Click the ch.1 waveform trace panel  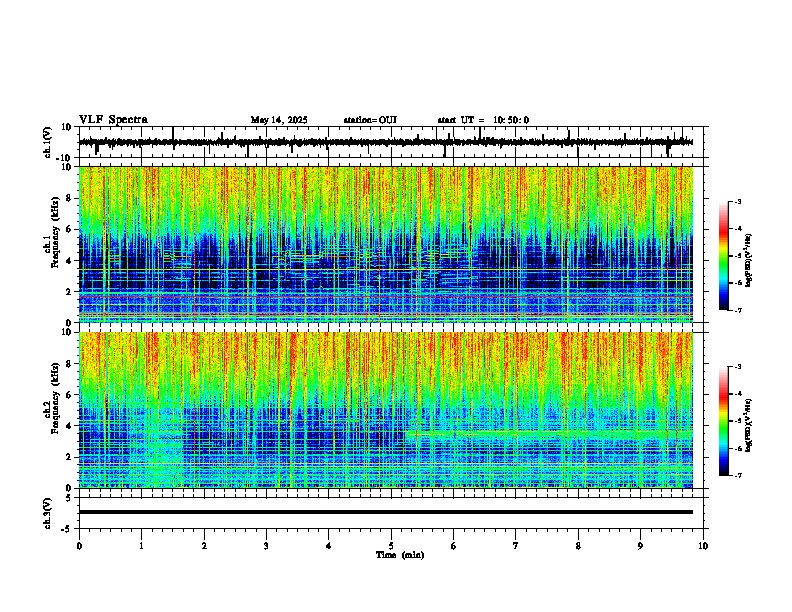coord(391,142)
